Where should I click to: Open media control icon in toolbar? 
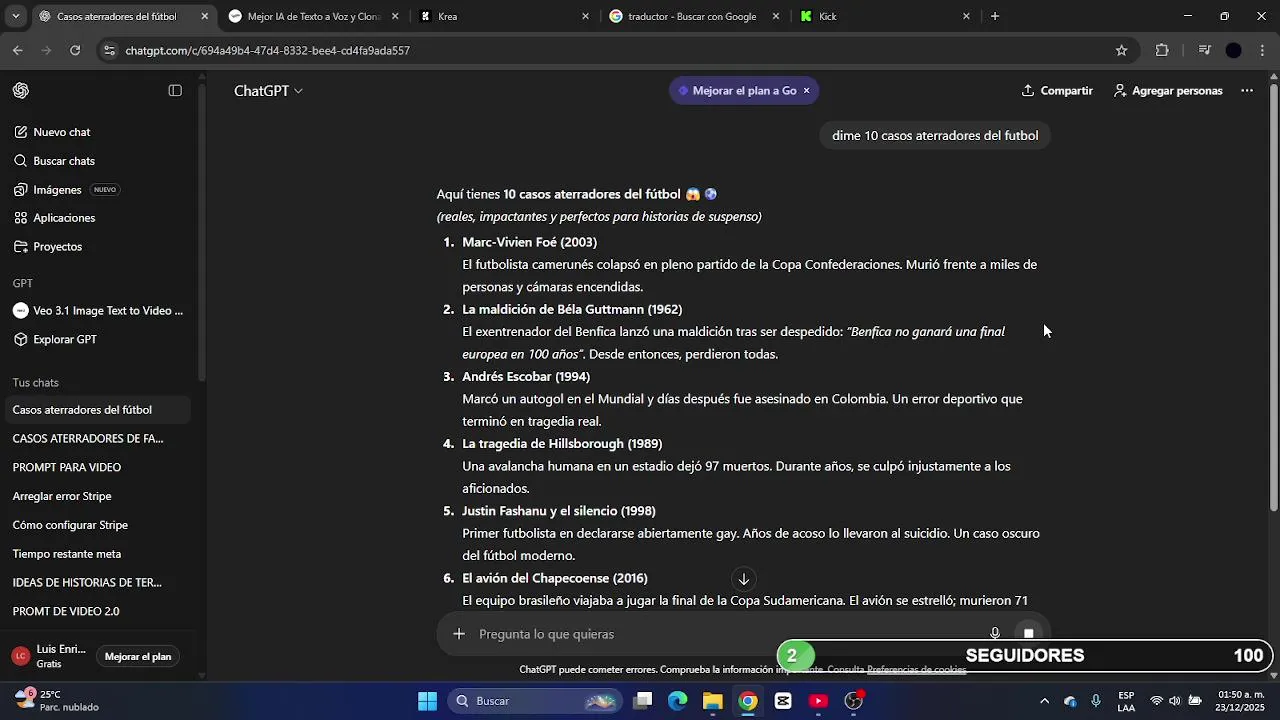[1205, 50]
